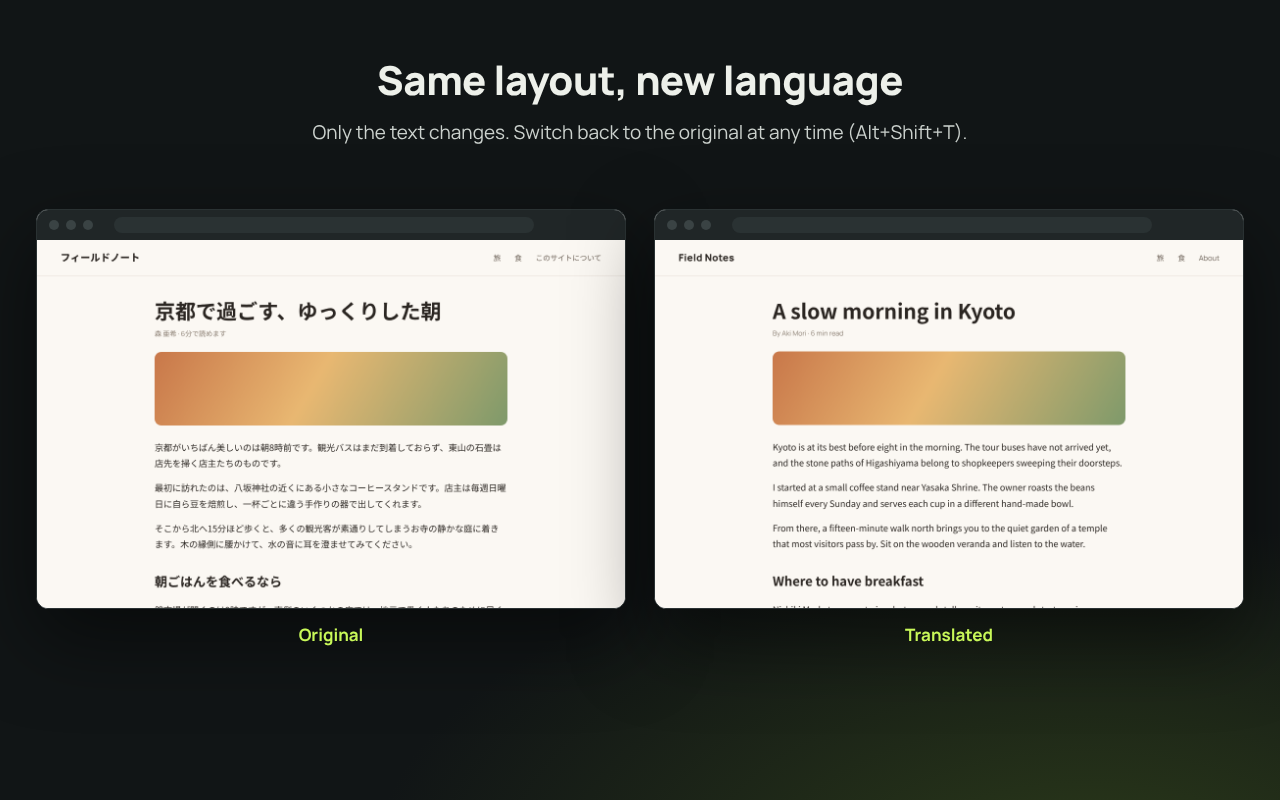The height and width of the screenshot is (800, 1280).
Task: Click the address bar in the Original window
Action: point(323,225)
